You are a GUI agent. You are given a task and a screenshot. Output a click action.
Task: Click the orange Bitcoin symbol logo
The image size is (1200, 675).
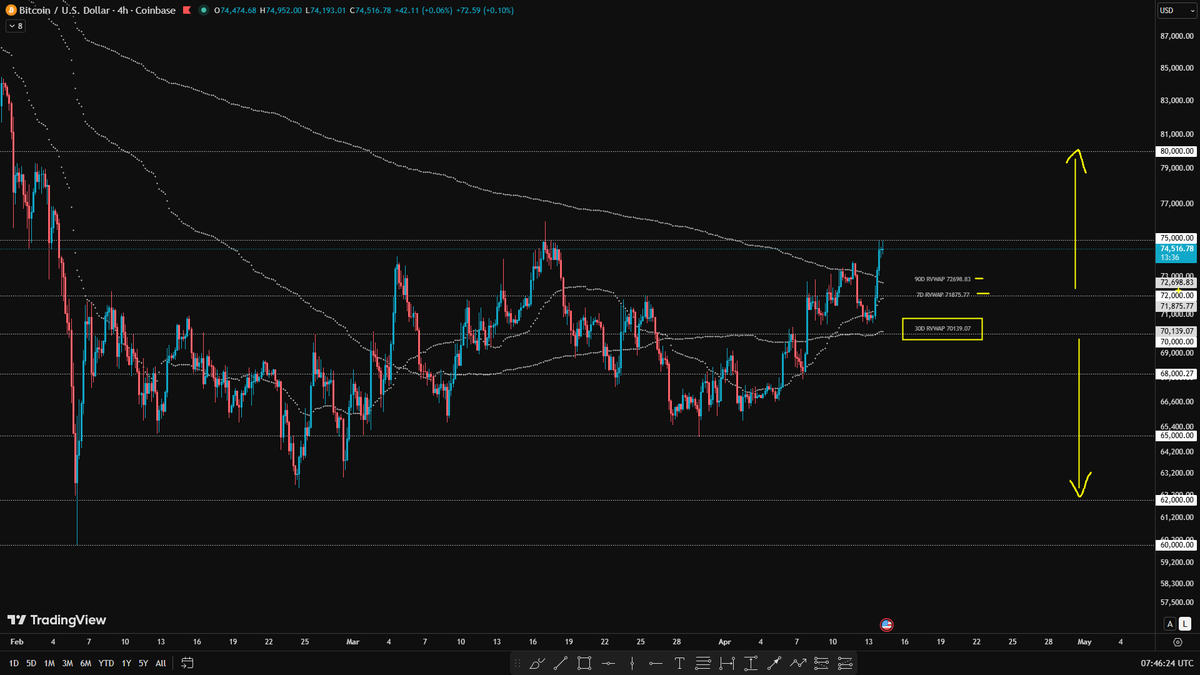[x=9, y=10]
